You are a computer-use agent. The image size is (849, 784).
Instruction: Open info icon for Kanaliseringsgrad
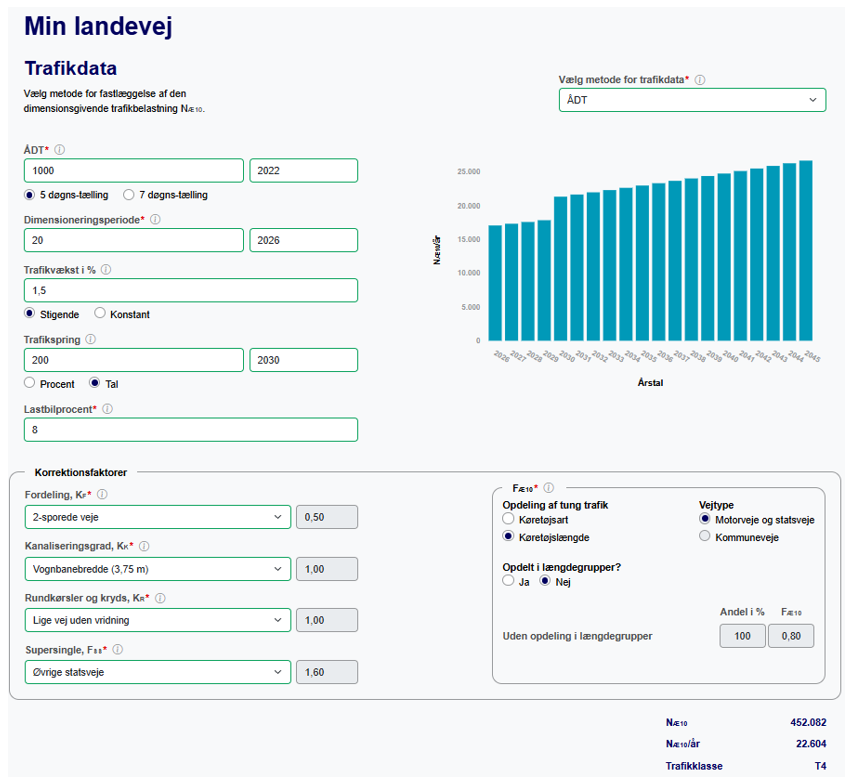144,546
